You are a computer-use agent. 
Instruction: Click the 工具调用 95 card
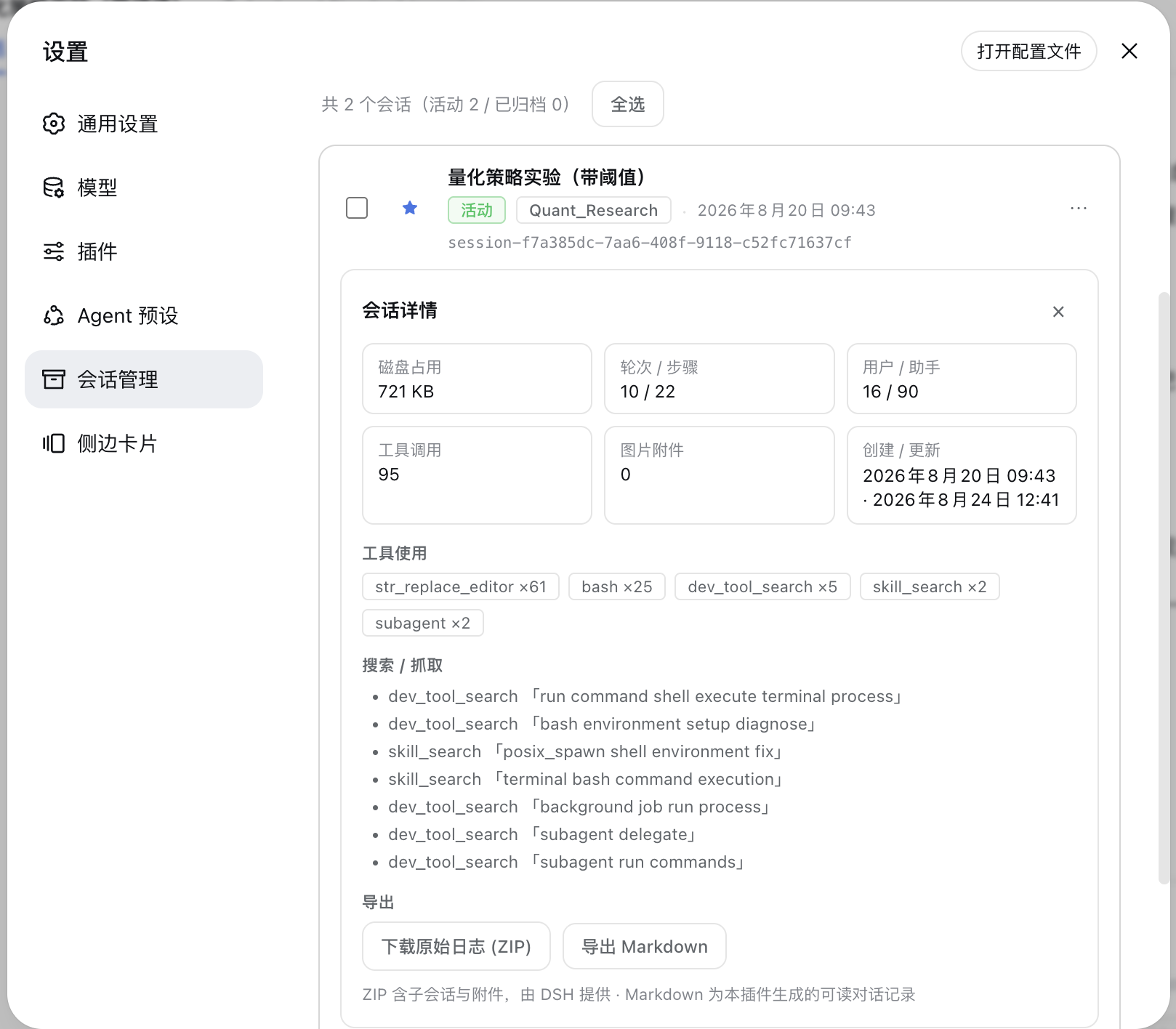477,475
